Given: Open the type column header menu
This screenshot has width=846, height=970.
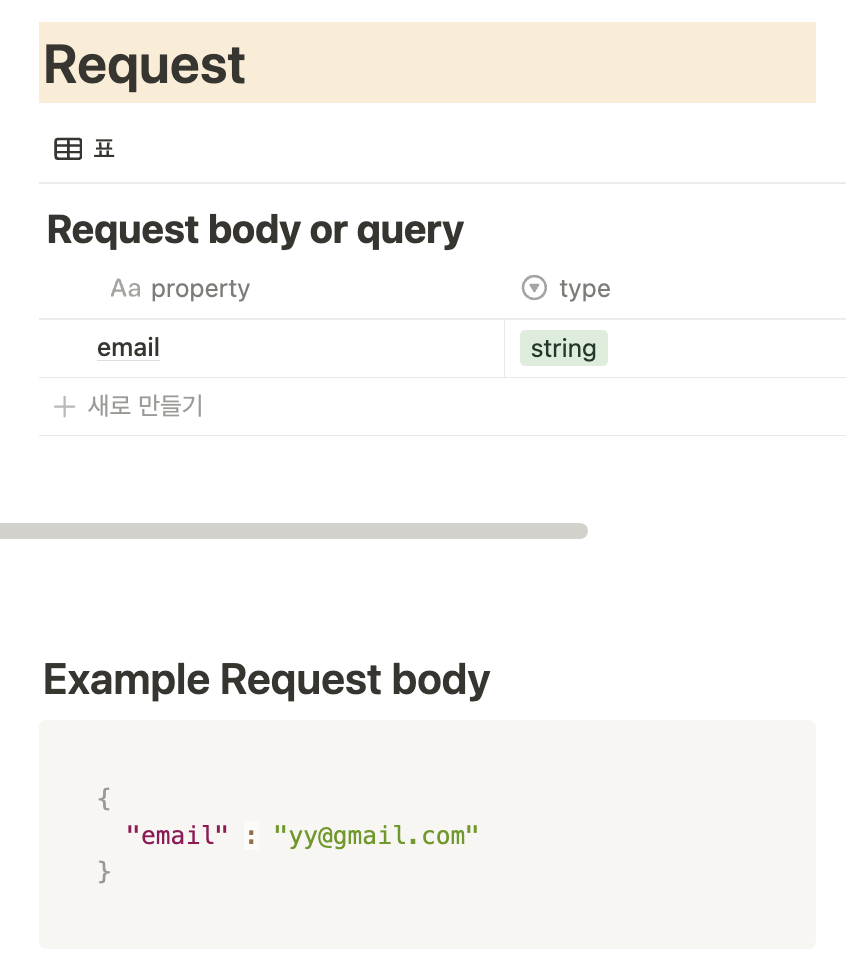Looking at the screenshot, I should click(x=585, y=289).
